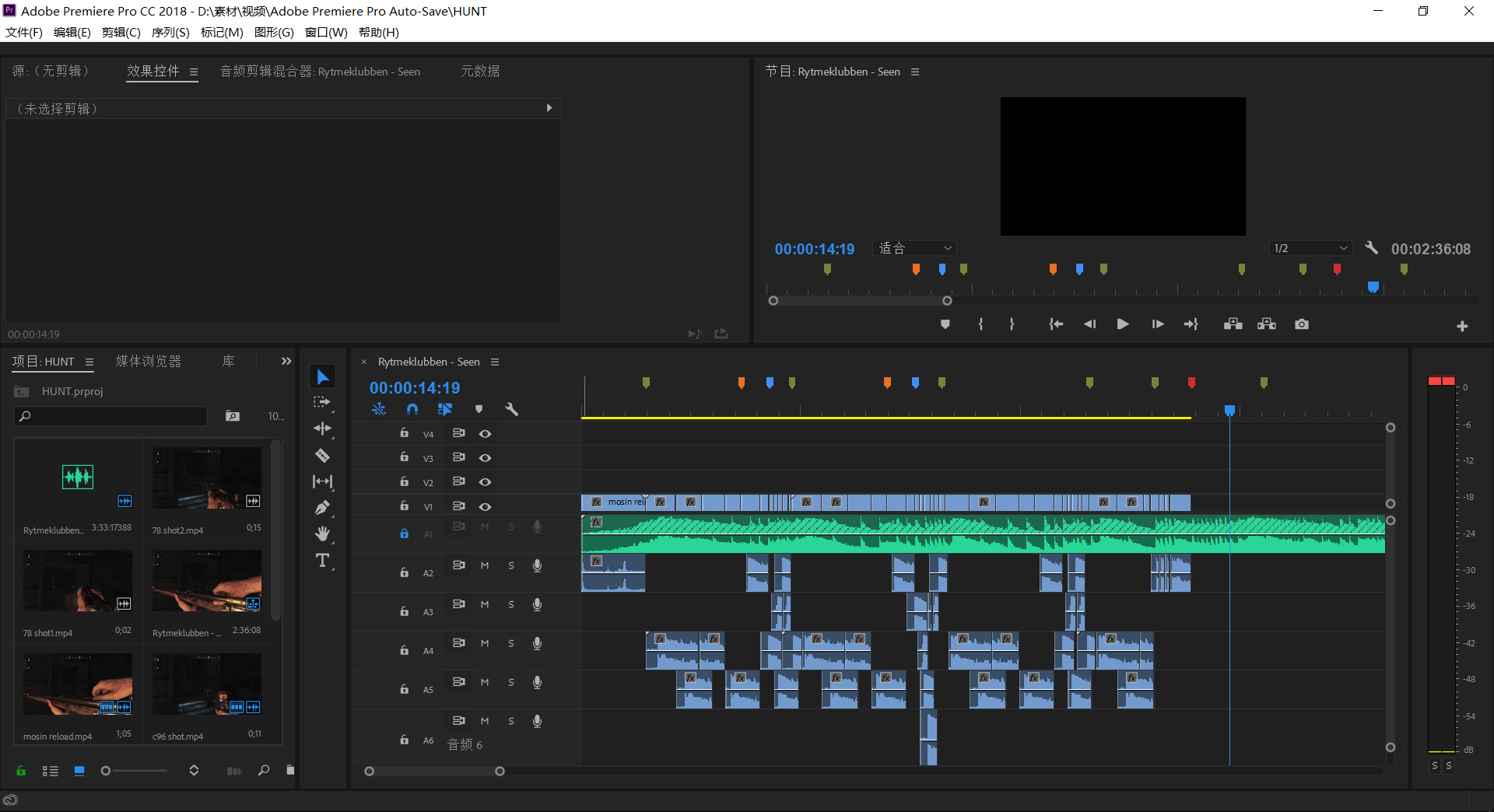Open timeline sequence panel menu
This screenshot has width=1494, height=812.
pos(495,362)
